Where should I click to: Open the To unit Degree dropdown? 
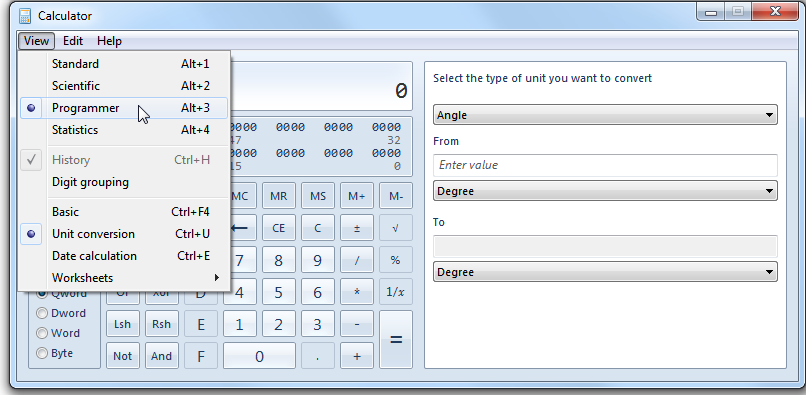(x=605, y=272)
